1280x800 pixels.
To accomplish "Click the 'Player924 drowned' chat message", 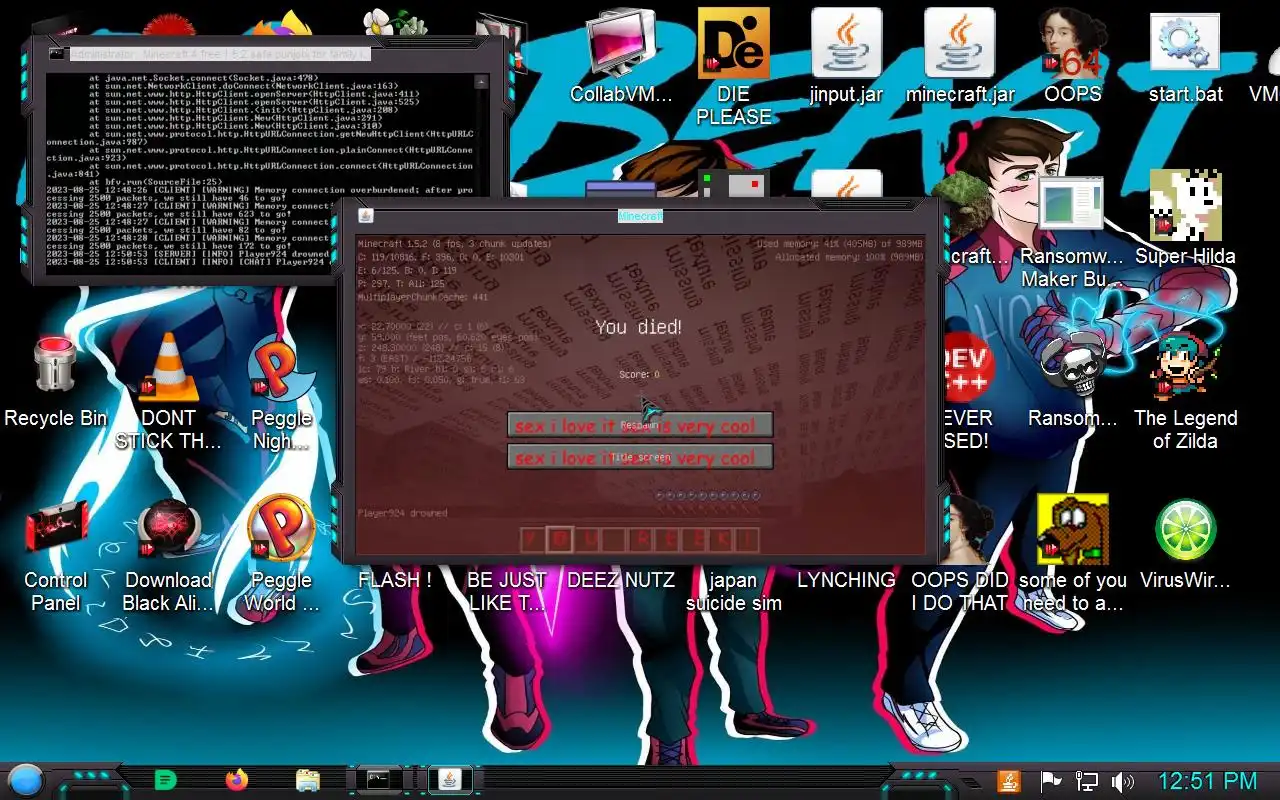I will tap(403, 513).
